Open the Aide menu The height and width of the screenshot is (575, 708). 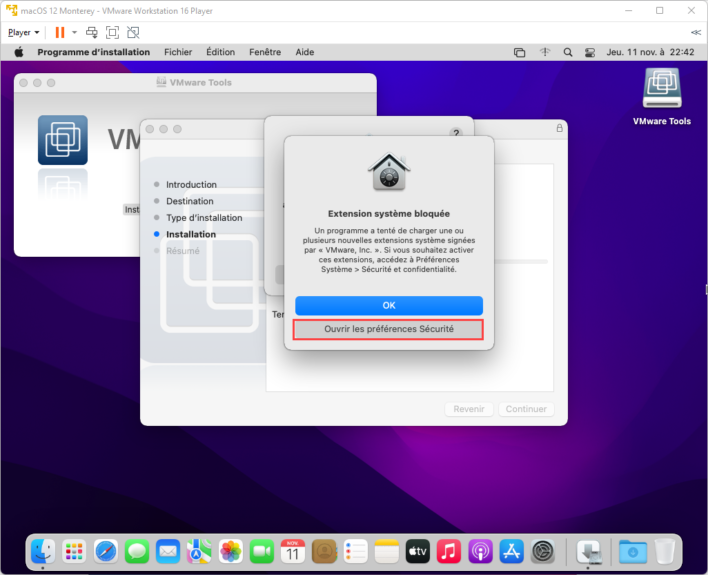(x=305, y=52)
